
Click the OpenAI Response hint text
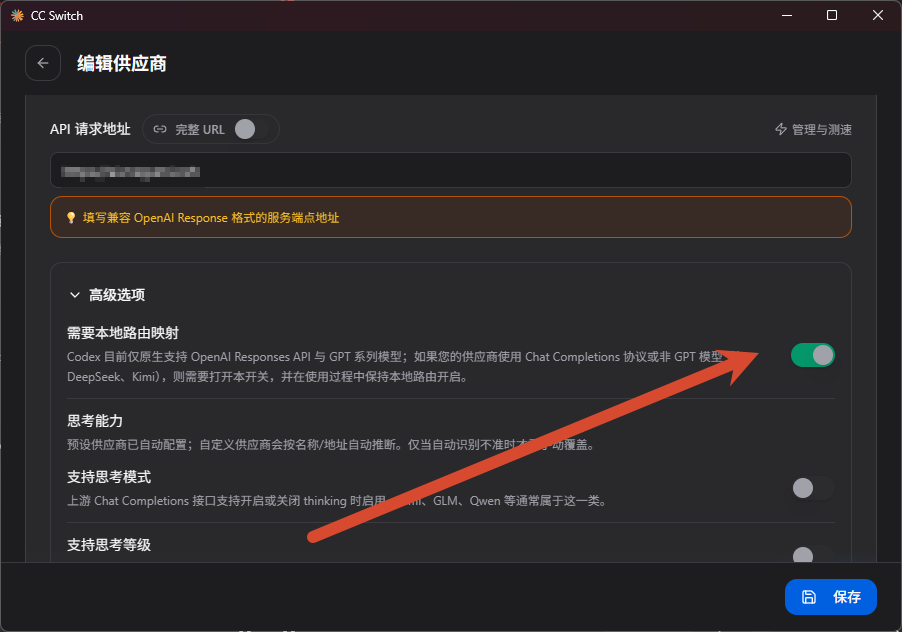(211, 217)
